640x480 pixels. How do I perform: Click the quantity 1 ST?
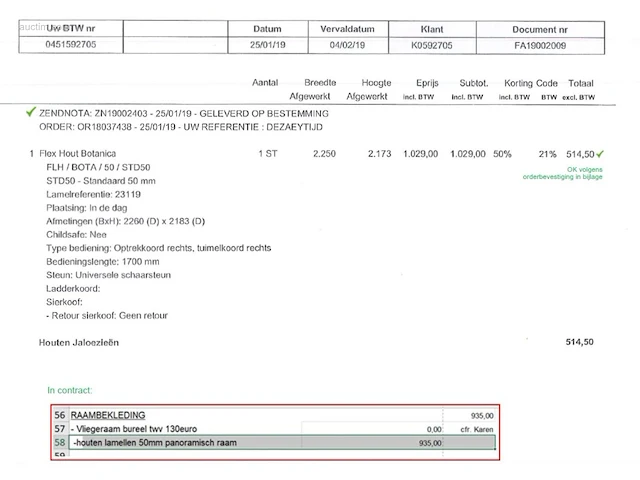pyautogui.click(x=268, y=154)
